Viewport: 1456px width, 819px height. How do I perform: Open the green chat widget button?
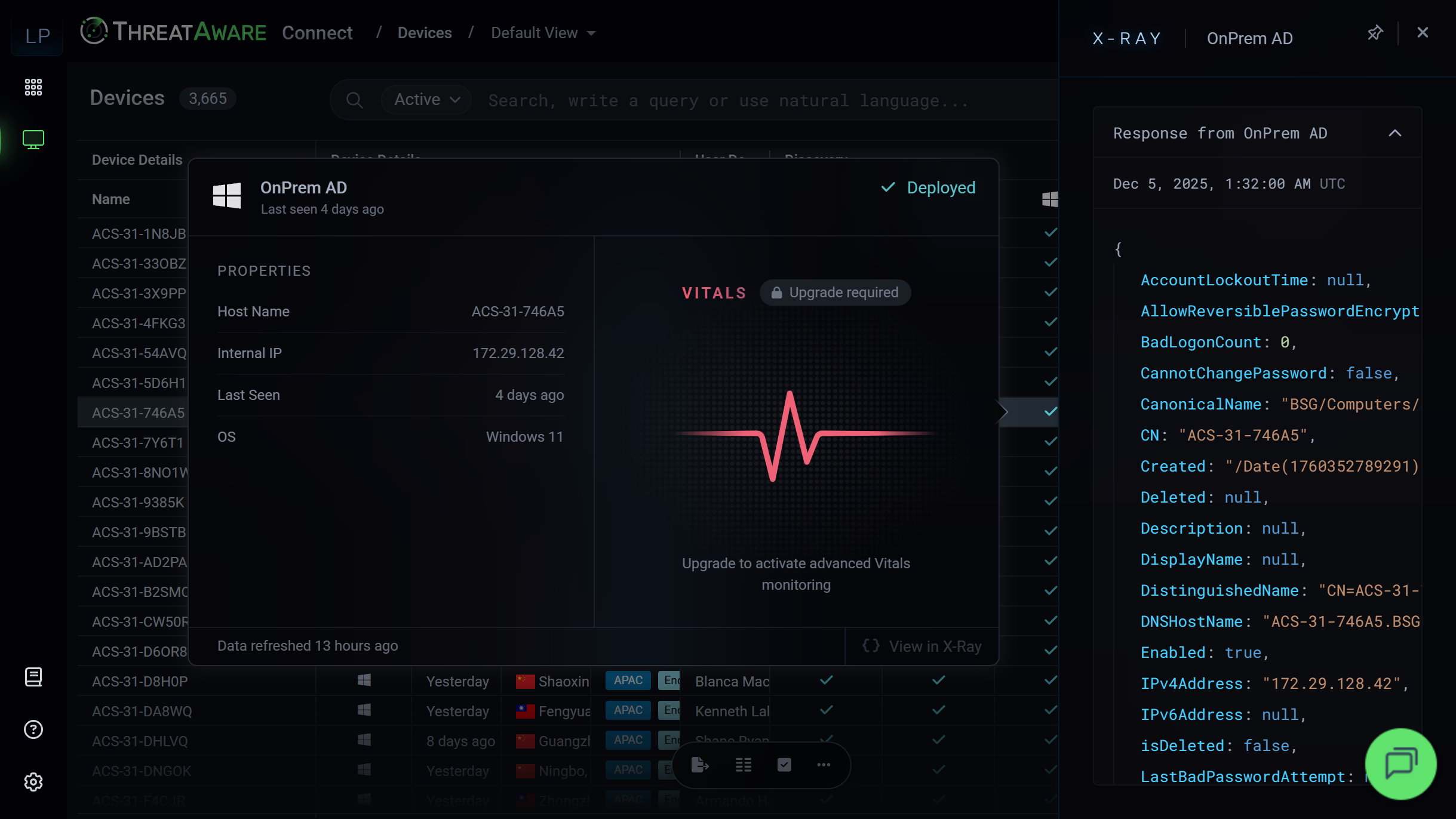pos(1400,763)
